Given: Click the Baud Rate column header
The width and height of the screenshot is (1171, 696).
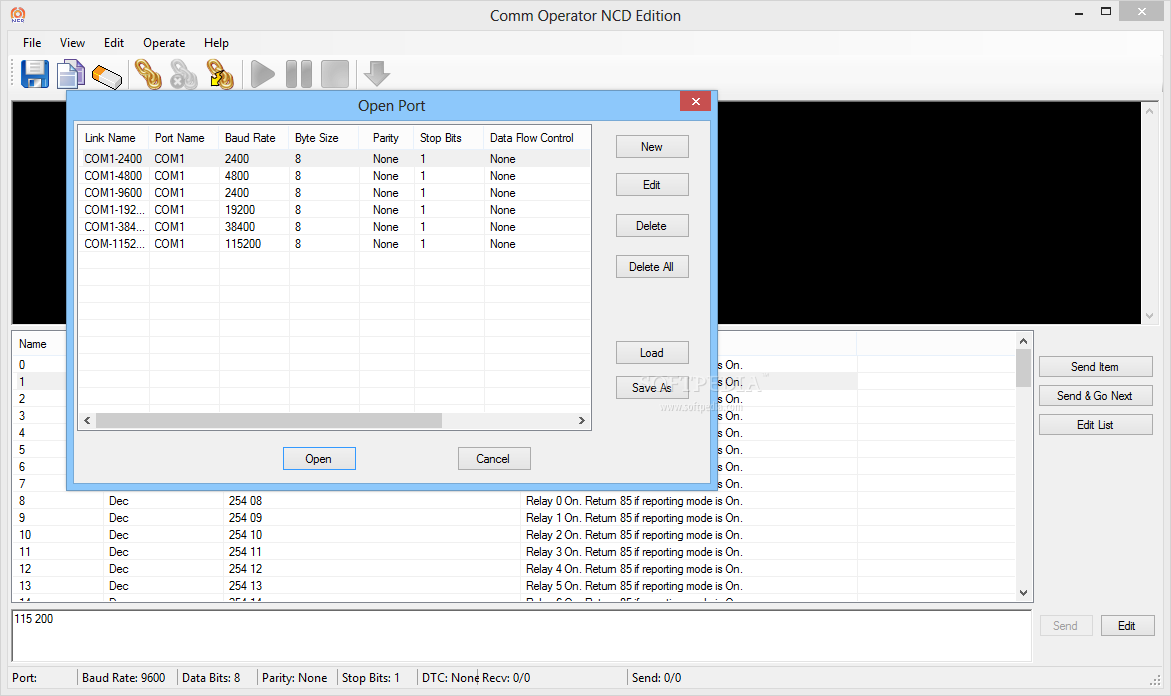Looking at the screenshot, I should point(254,137).
